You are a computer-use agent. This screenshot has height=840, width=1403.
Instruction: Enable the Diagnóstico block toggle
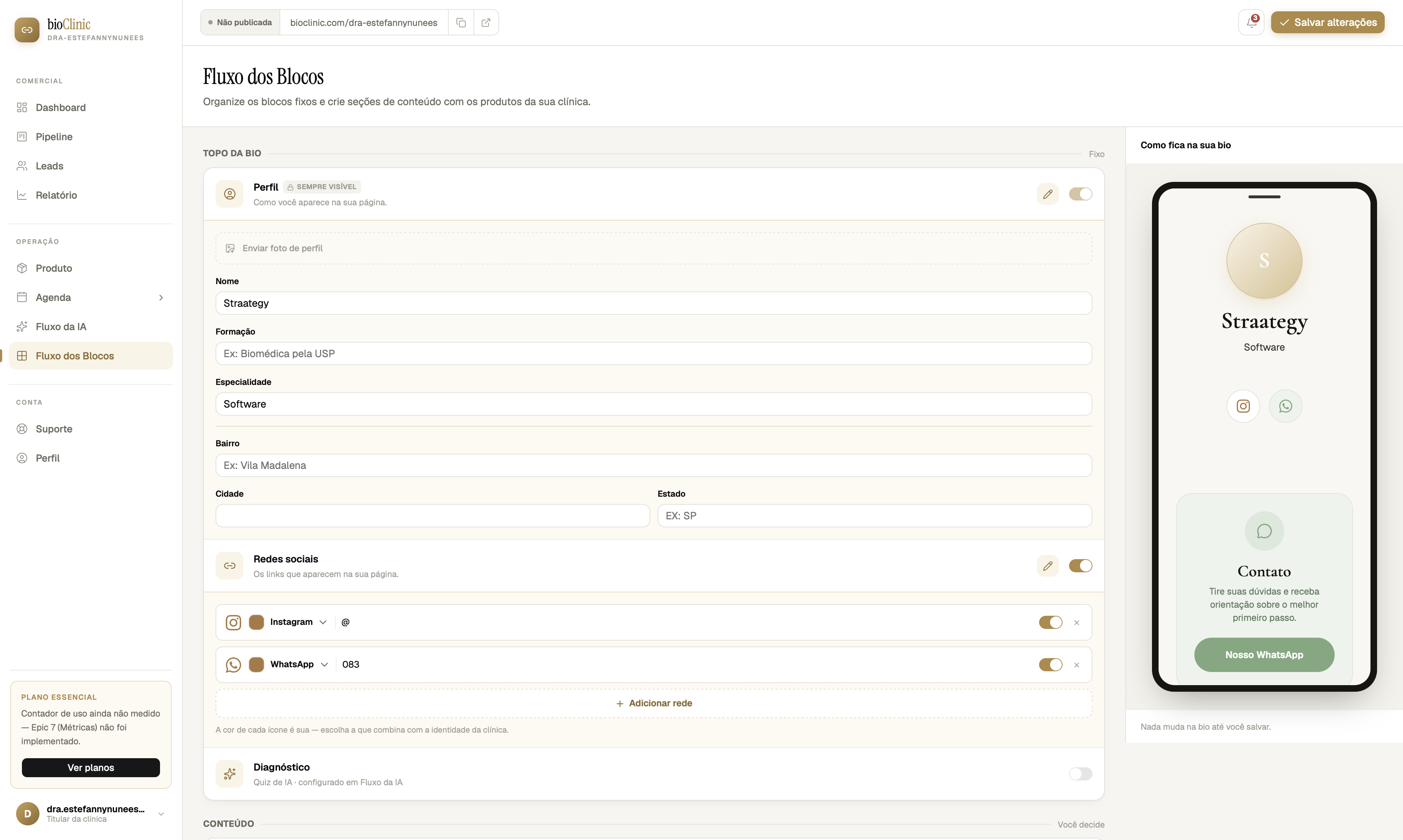click(1080, 774)
